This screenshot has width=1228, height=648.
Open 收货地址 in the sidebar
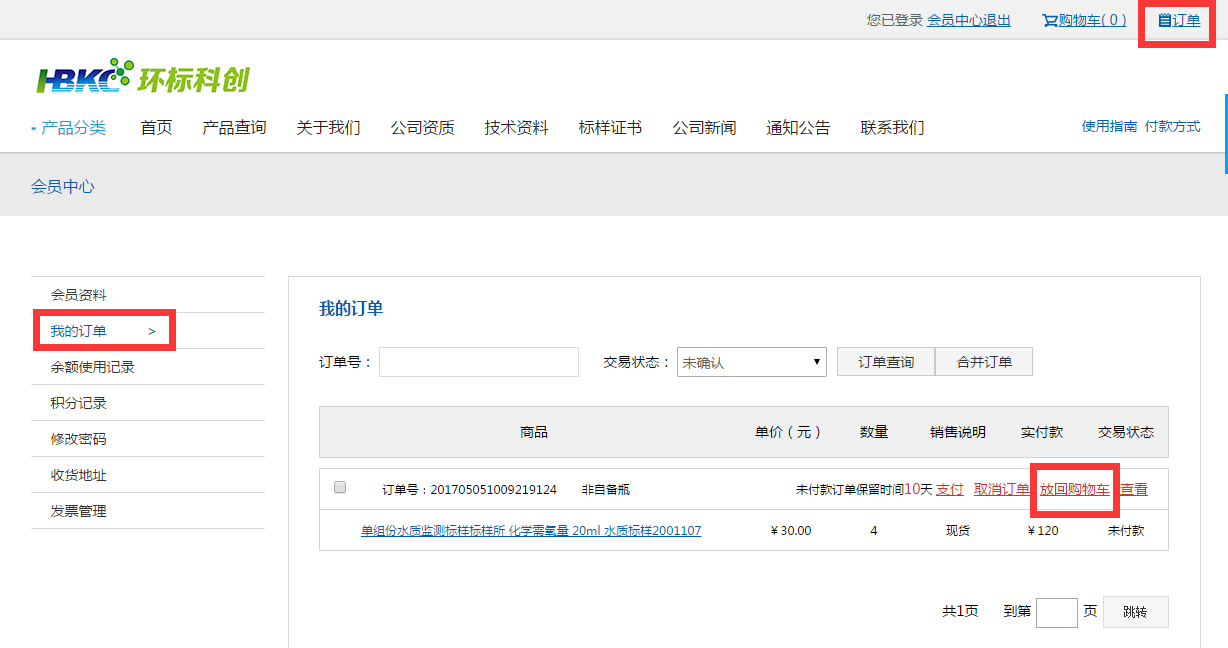click(x=79, y=475)
